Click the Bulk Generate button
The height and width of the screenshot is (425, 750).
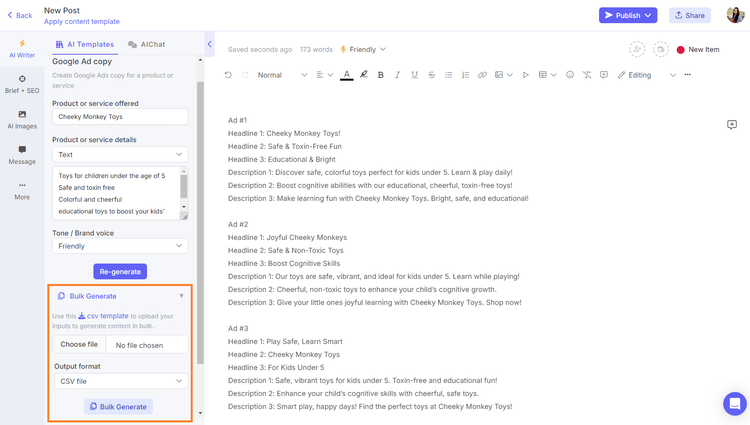(119, 407)
